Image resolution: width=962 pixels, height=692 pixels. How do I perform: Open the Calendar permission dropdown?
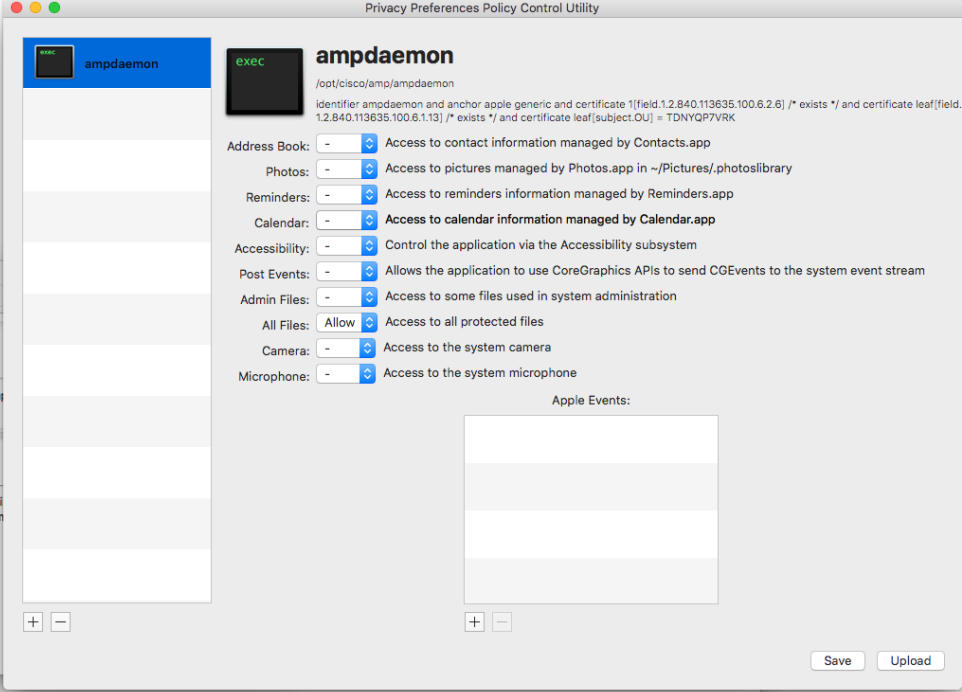347,220
